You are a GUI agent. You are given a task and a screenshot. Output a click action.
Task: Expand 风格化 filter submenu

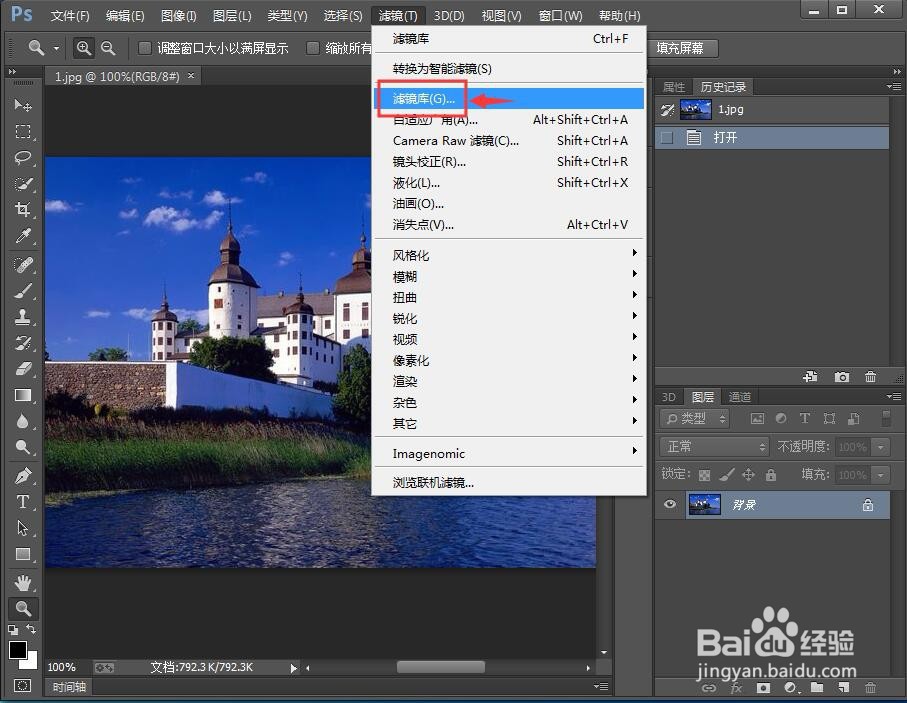509,255
